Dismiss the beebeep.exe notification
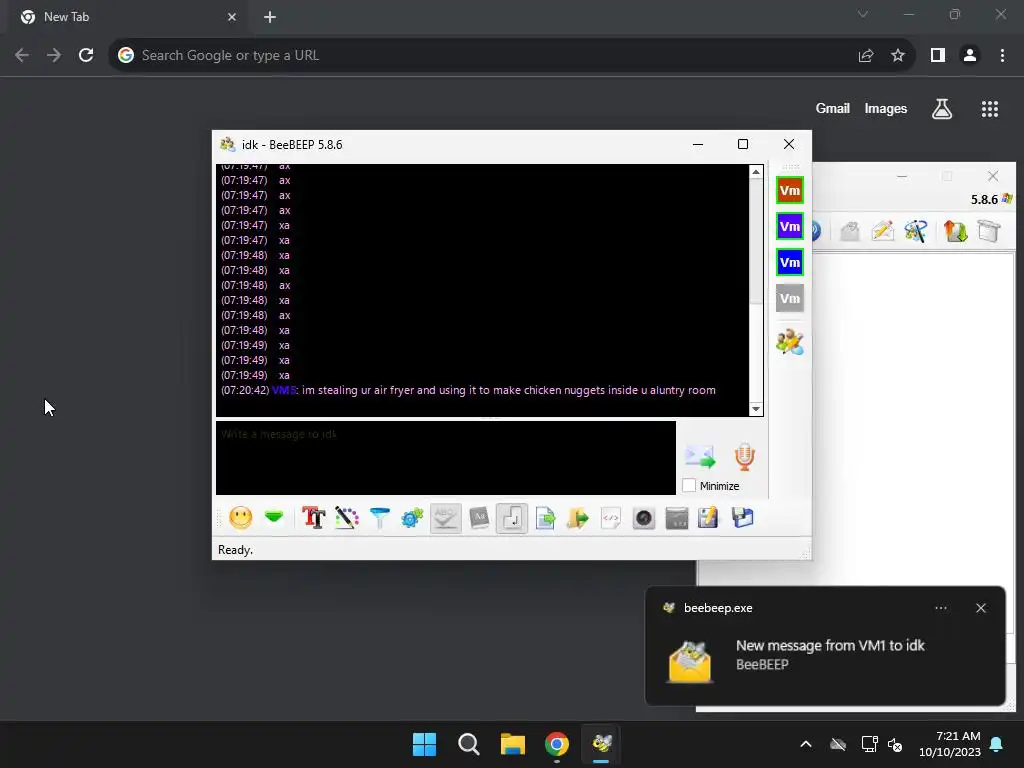This screenshot has width=1024, height=768. coord(980,608)
